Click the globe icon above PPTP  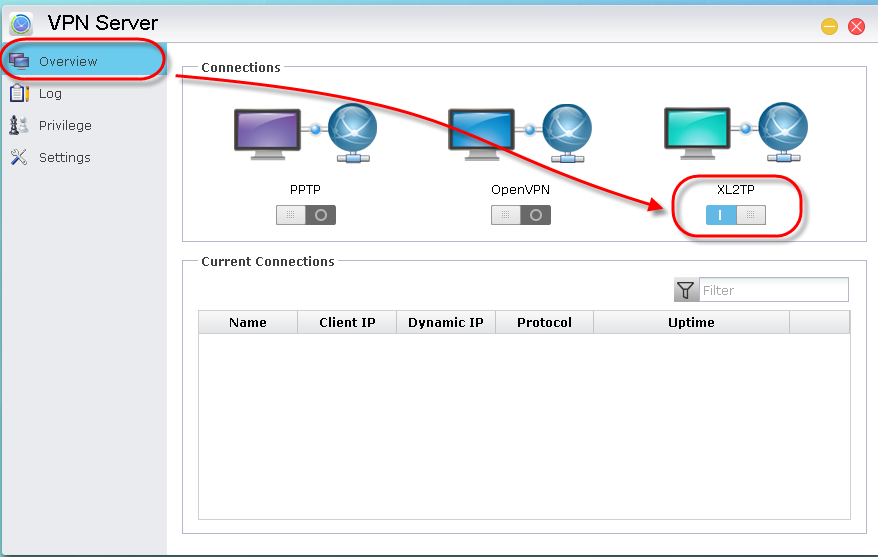pos(353,133)
